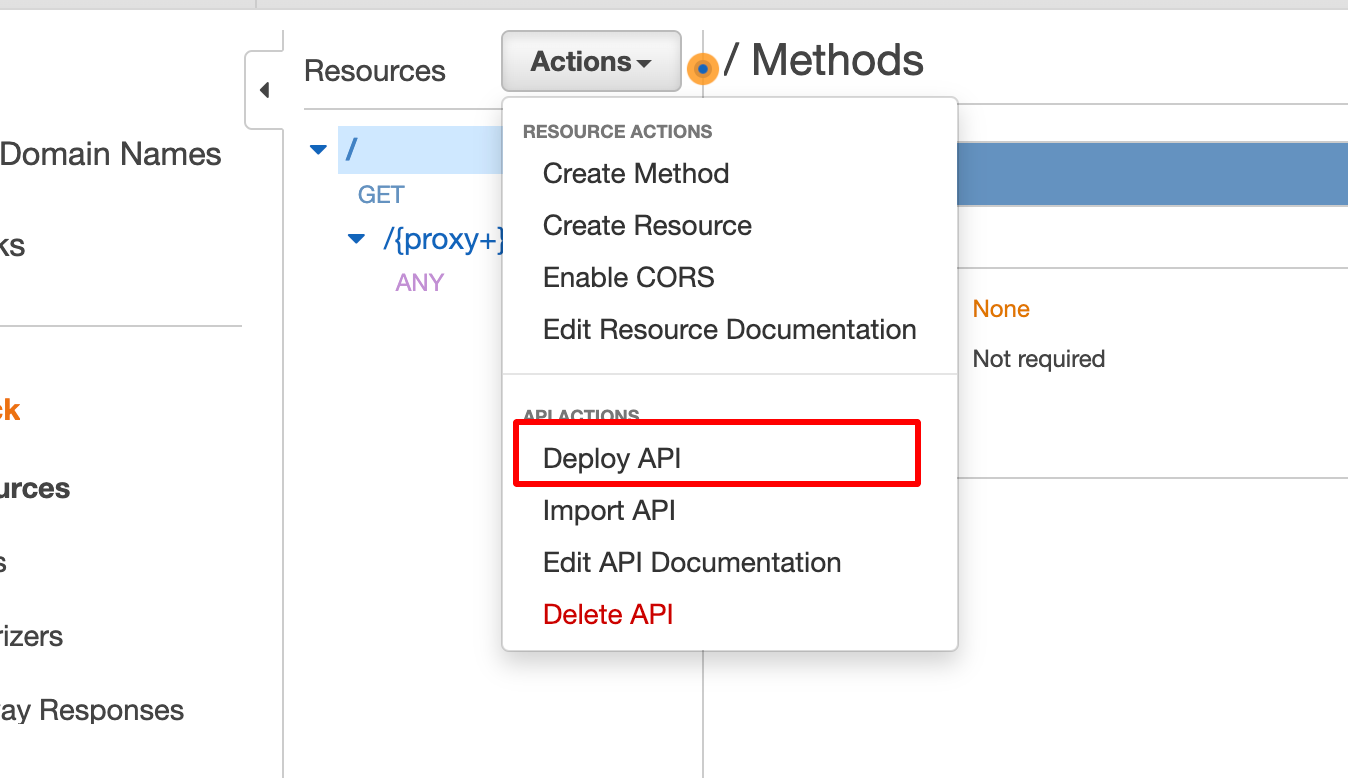Collapse the root / resource triangle
The width and height of the screenshot is (1348, 778).
click(318, 150)
